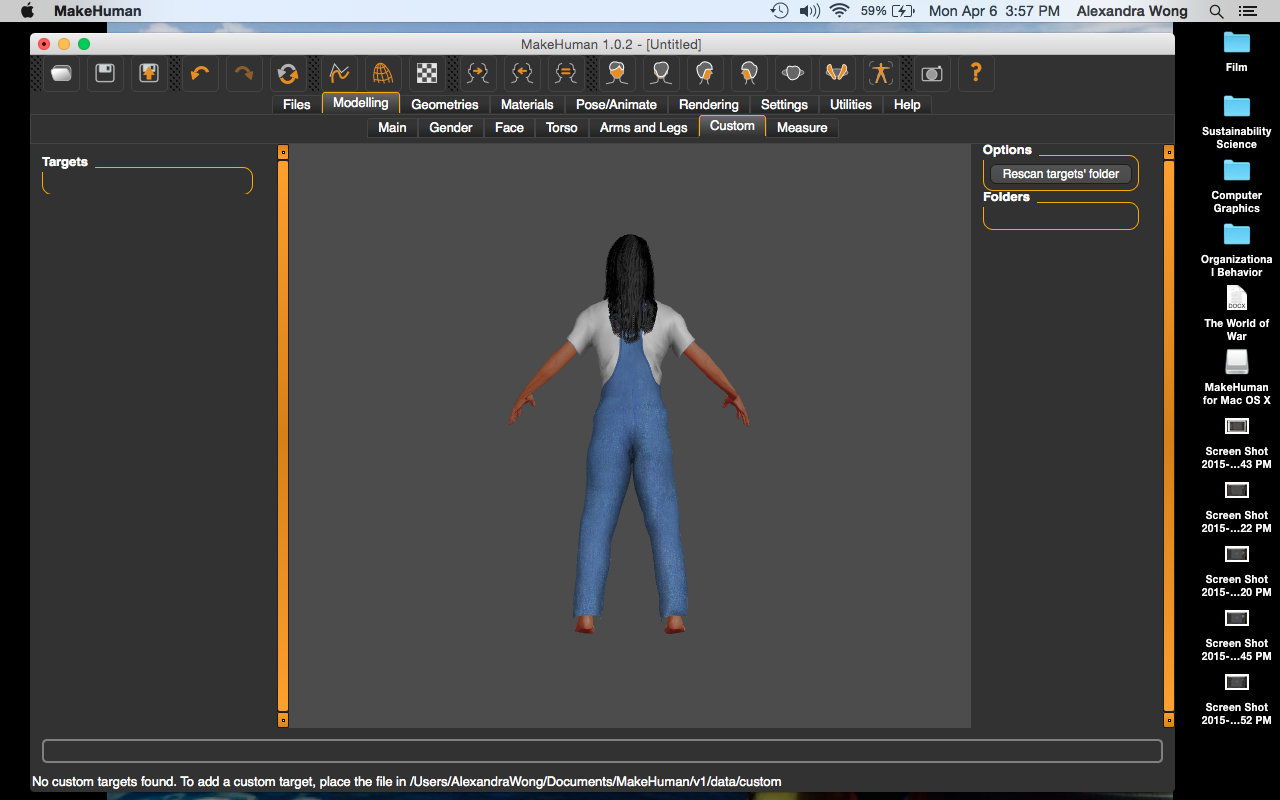The height and width of the screenshot is (800, 1280).
Task: Click the standing-figure icon in the toolbar
Action: pyautogui.click(x=881, y=73)
